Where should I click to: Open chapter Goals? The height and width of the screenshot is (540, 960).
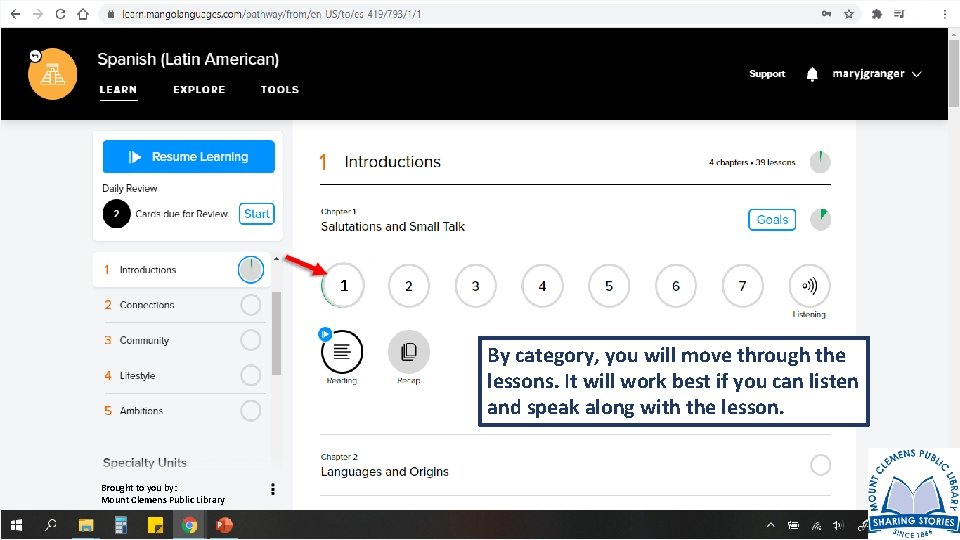pyautogui.click(x=772, y=220)
